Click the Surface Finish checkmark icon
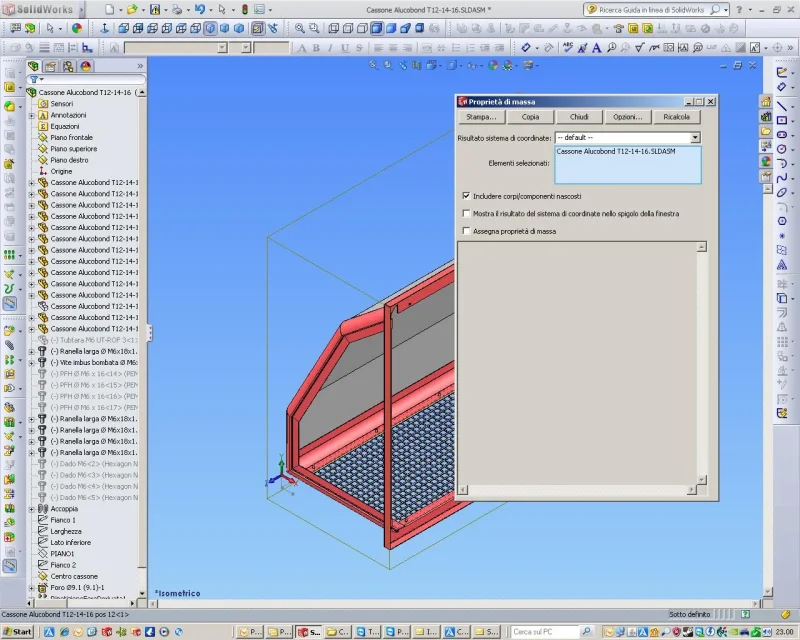 click(639, 47)
